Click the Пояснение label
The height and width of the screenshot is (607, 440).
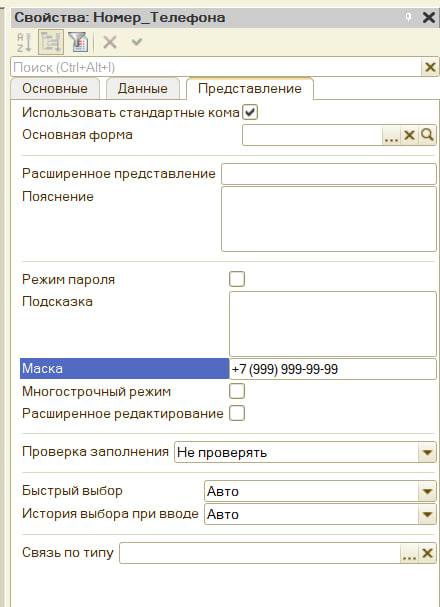58,197
